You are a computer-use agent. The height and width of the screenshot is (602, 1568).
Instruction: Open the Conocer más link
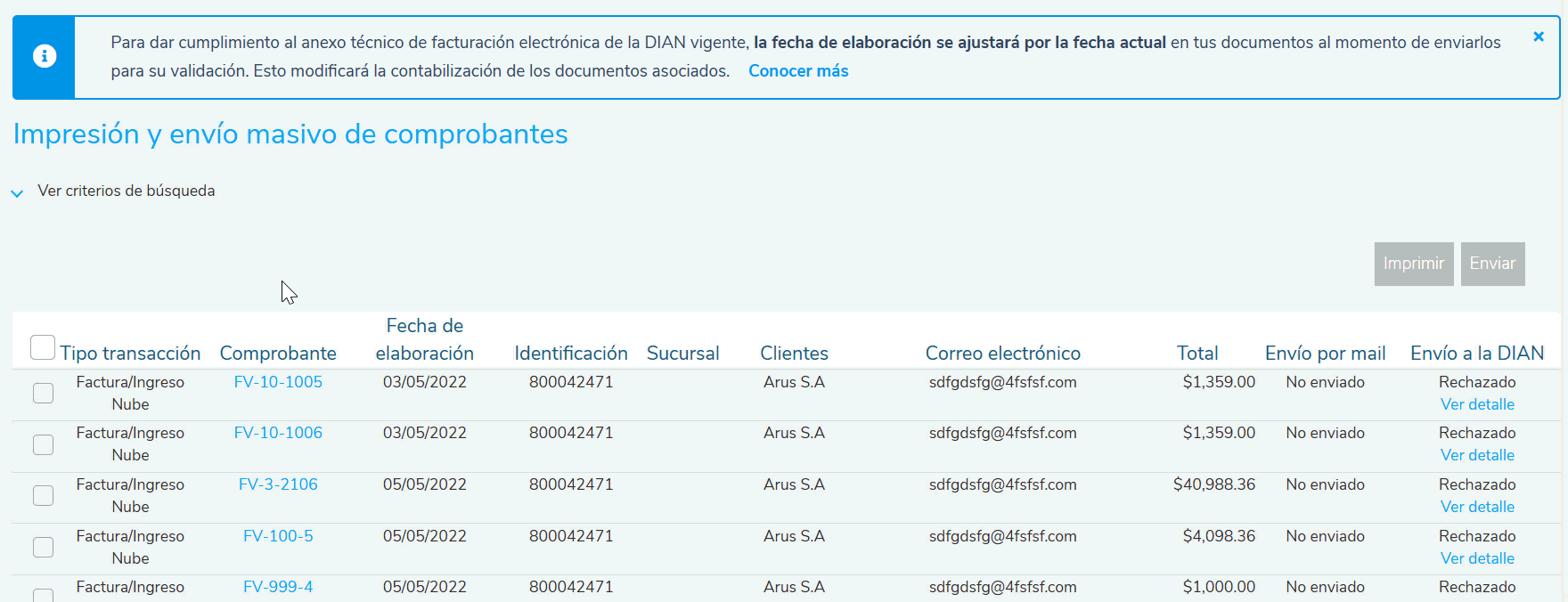tap(797, 71)
